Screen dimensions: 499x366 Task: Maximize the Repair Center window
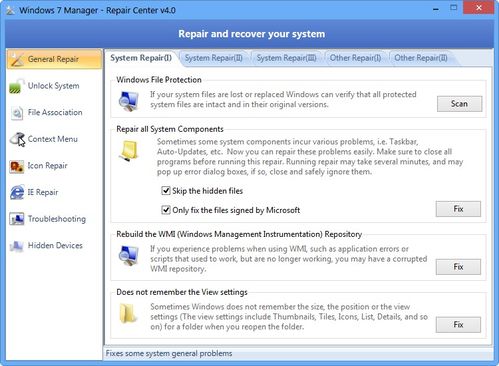pos(454,8)
